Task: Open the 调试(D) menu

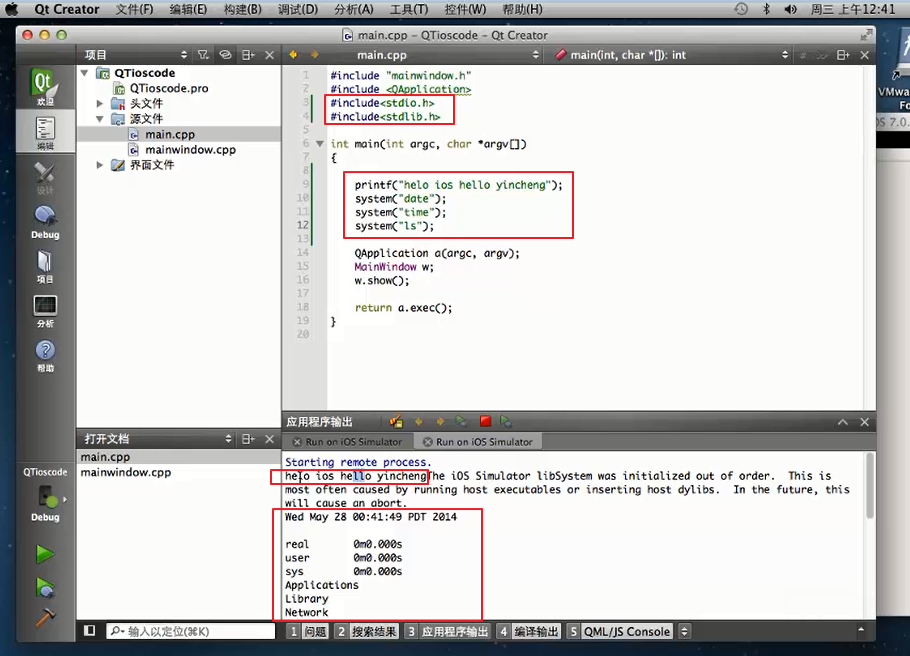Action: coord(298,9)
